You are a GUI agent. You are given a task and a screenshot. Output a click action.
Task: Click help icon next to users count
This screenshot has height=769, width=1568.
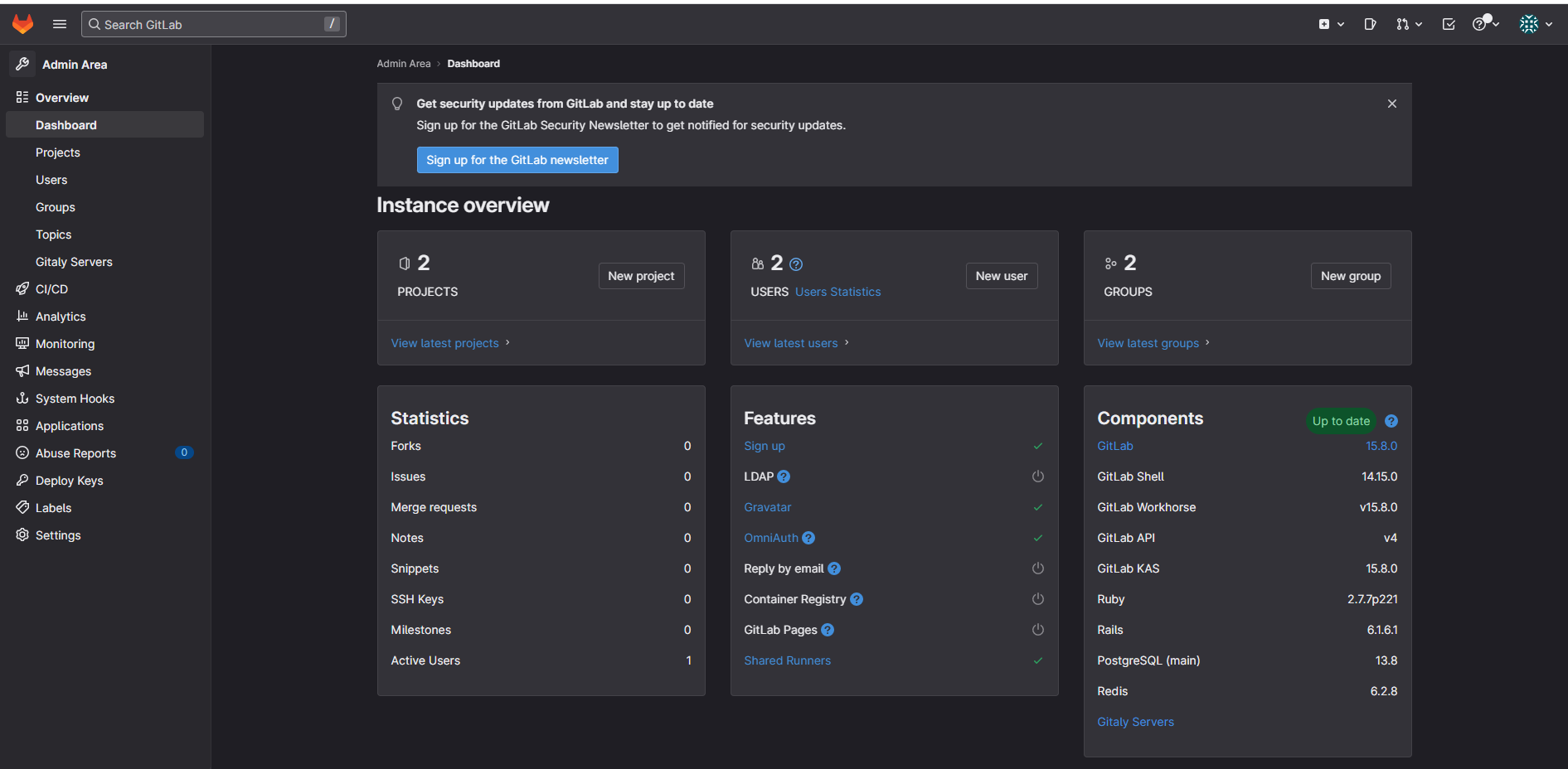pos(796,264)
